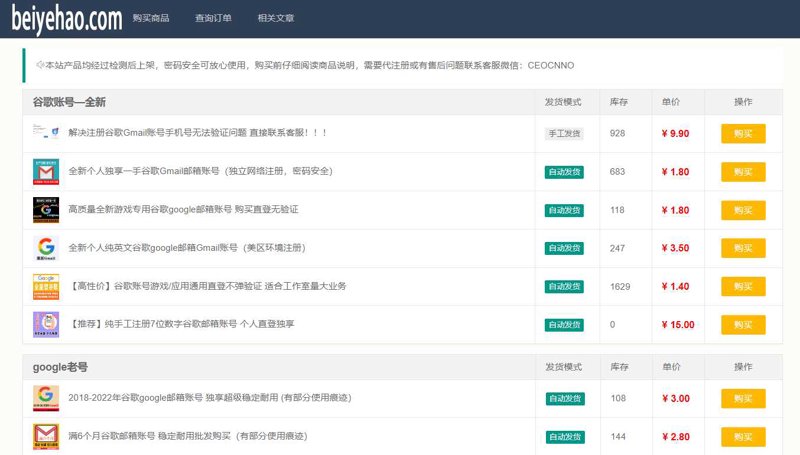This screenshot has width=800, height=455.
Task: Click 购买 button for ¥15.00 item
Action: tap(743, 324)
